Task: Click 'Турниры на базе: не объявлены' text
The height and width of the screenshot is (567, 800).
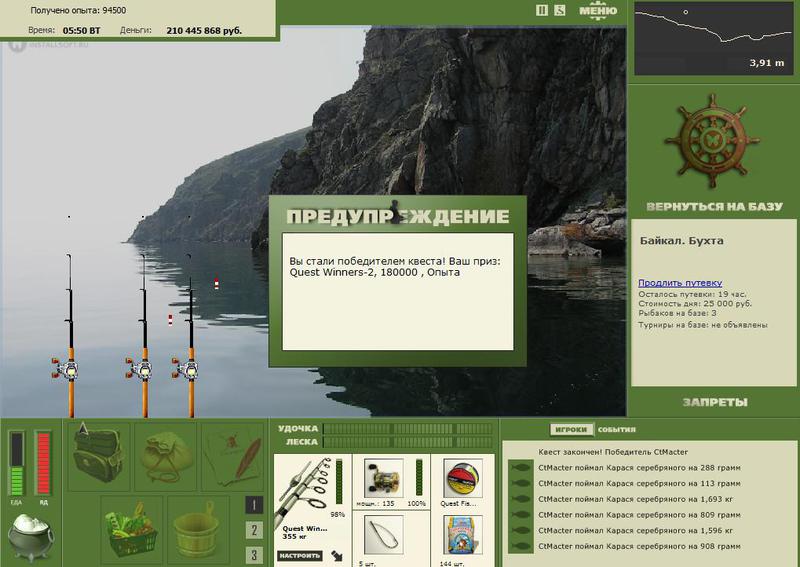Action: pos(703,325)
